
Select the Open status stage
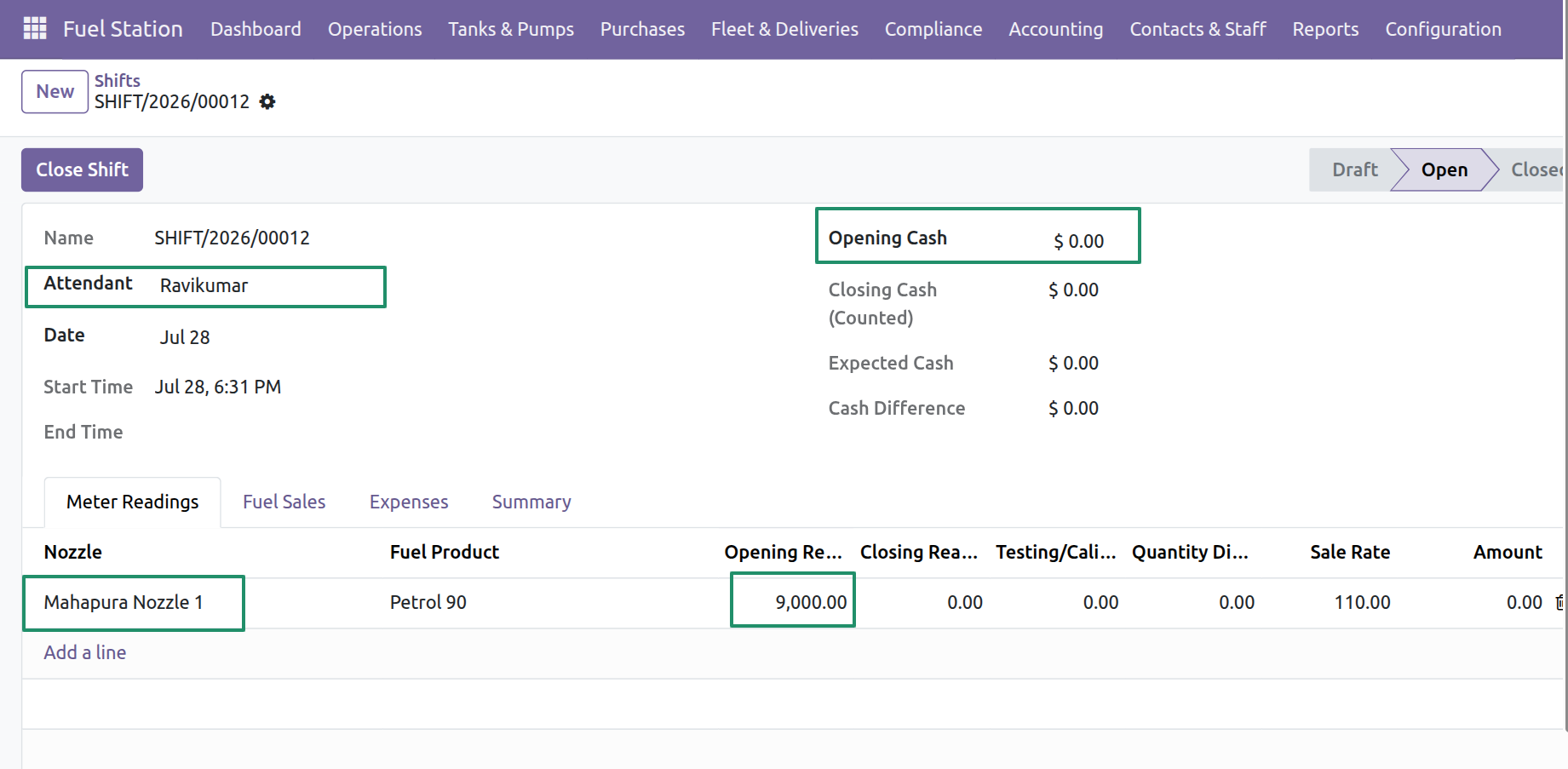click(x=1445, y=170)
